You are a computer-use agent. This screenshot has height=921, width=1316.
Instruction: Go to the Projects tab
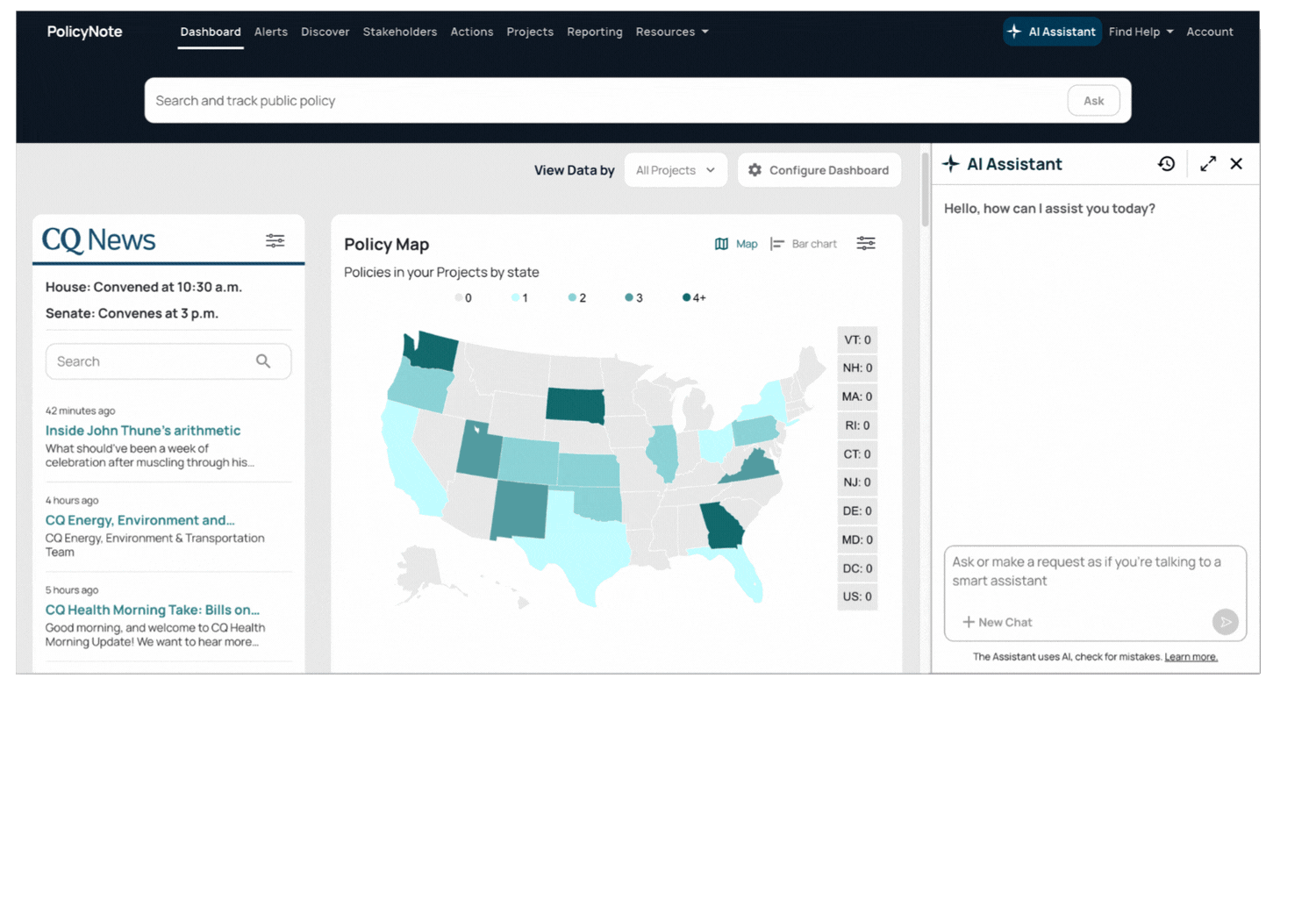[530, 32]
